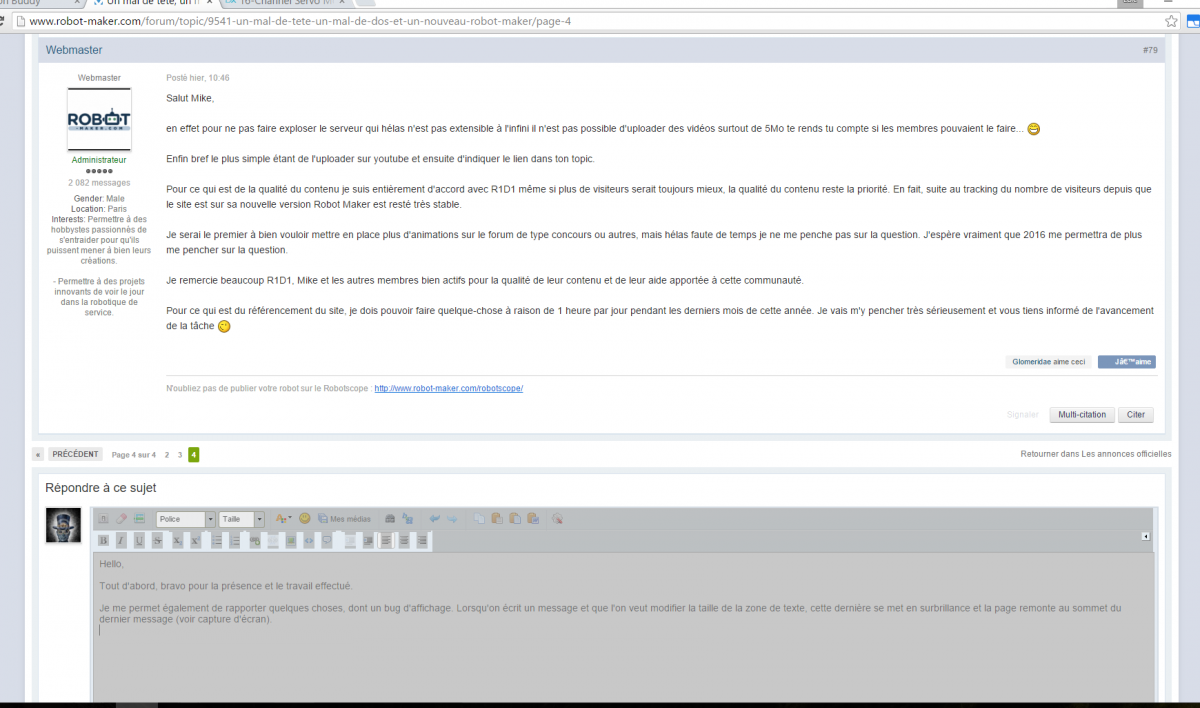The width and height of the screenshot is (1200, 708).
Task: Click current page 4 indicator
Action: pos(194,455)
